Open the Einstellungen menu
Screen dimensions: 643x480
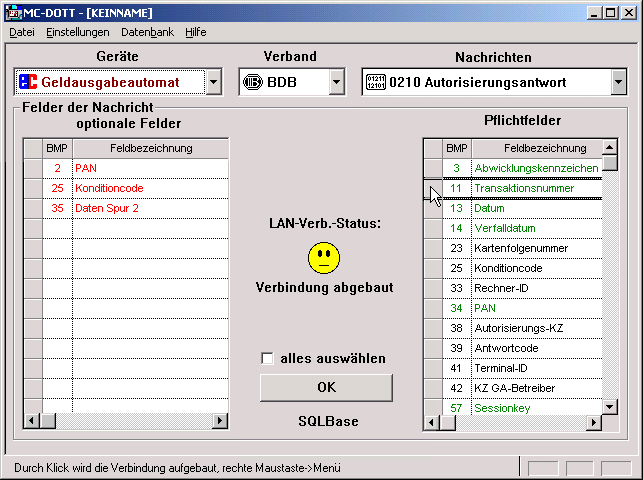(78, 32)
